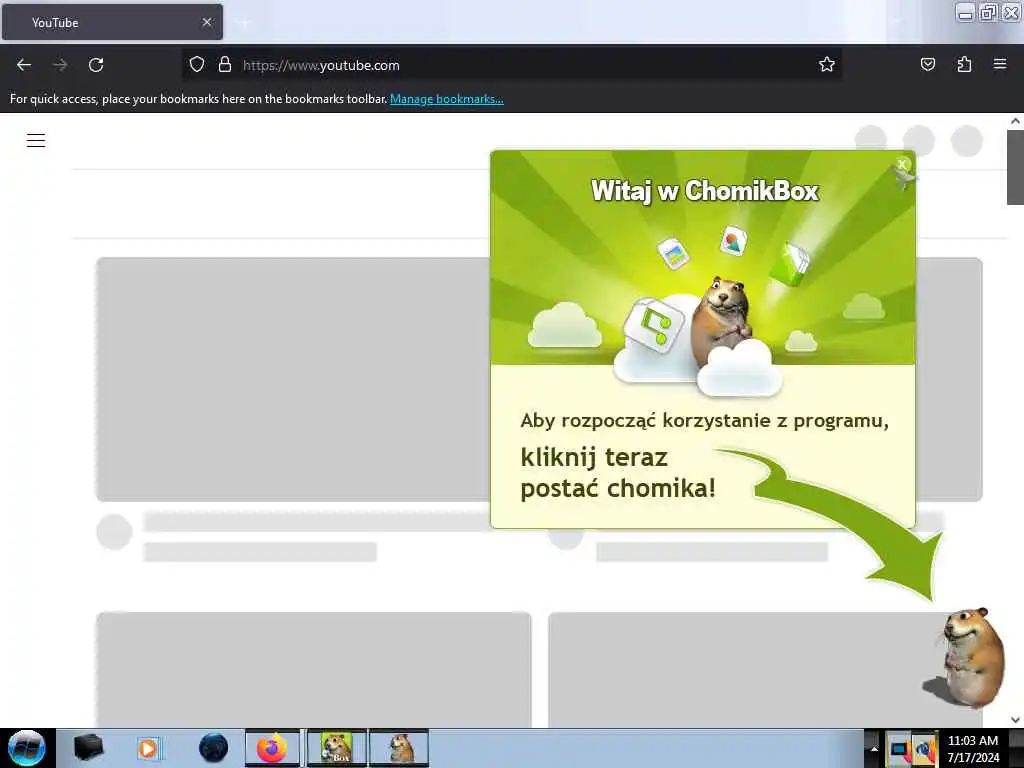Click the forward navigation arrow
The image size is (1024, 768).
tap(60, 65)
